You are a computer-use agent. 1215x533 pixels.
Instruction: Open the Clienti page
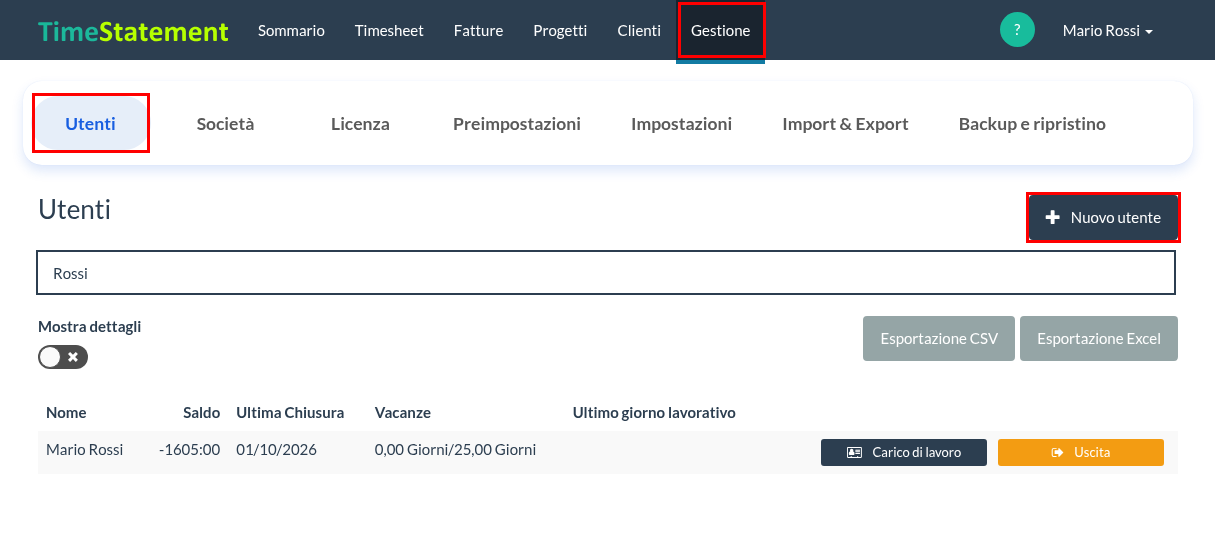[639, 31]
